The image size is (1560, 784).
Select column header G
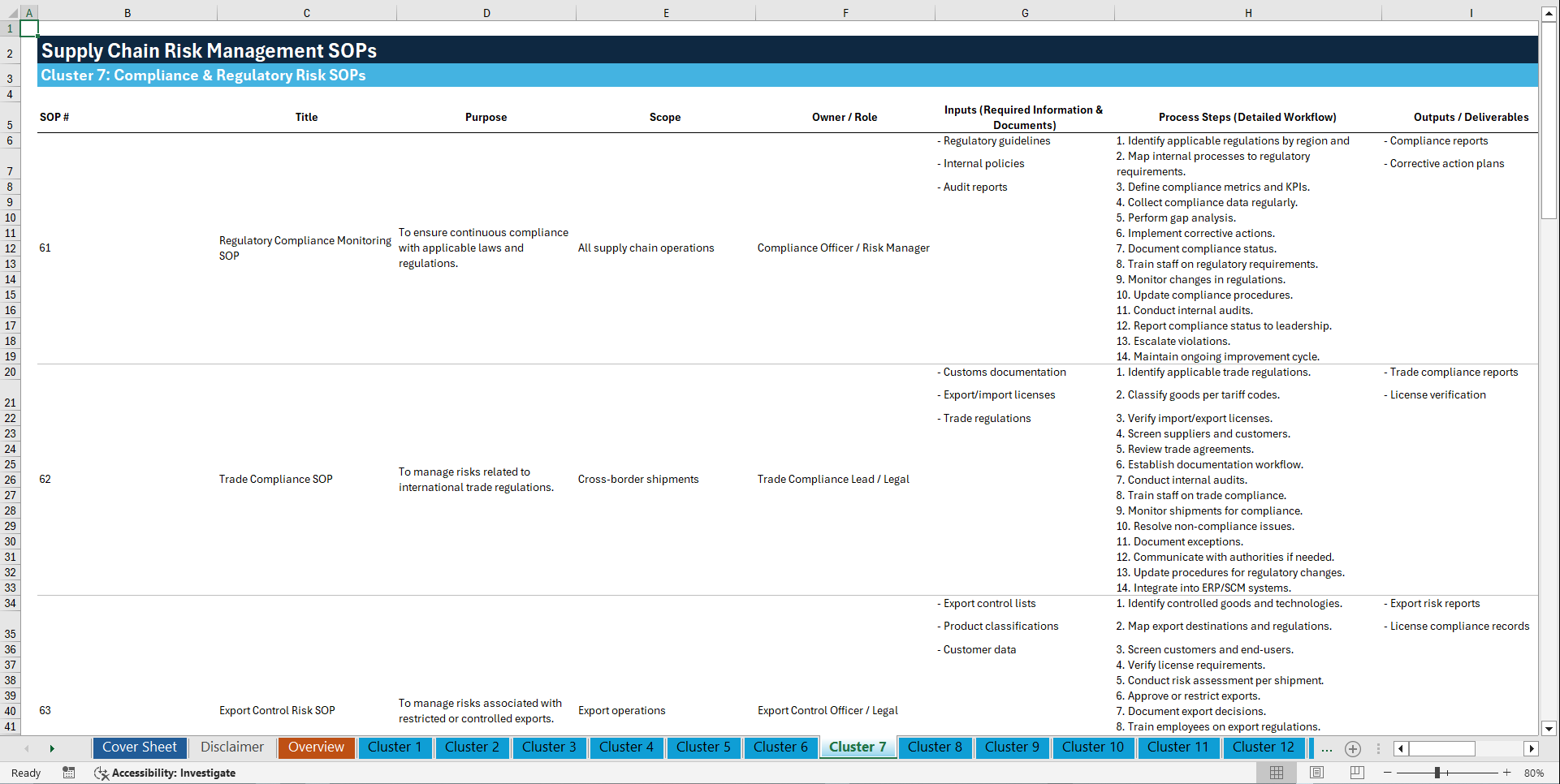(x=1025, y=12)
